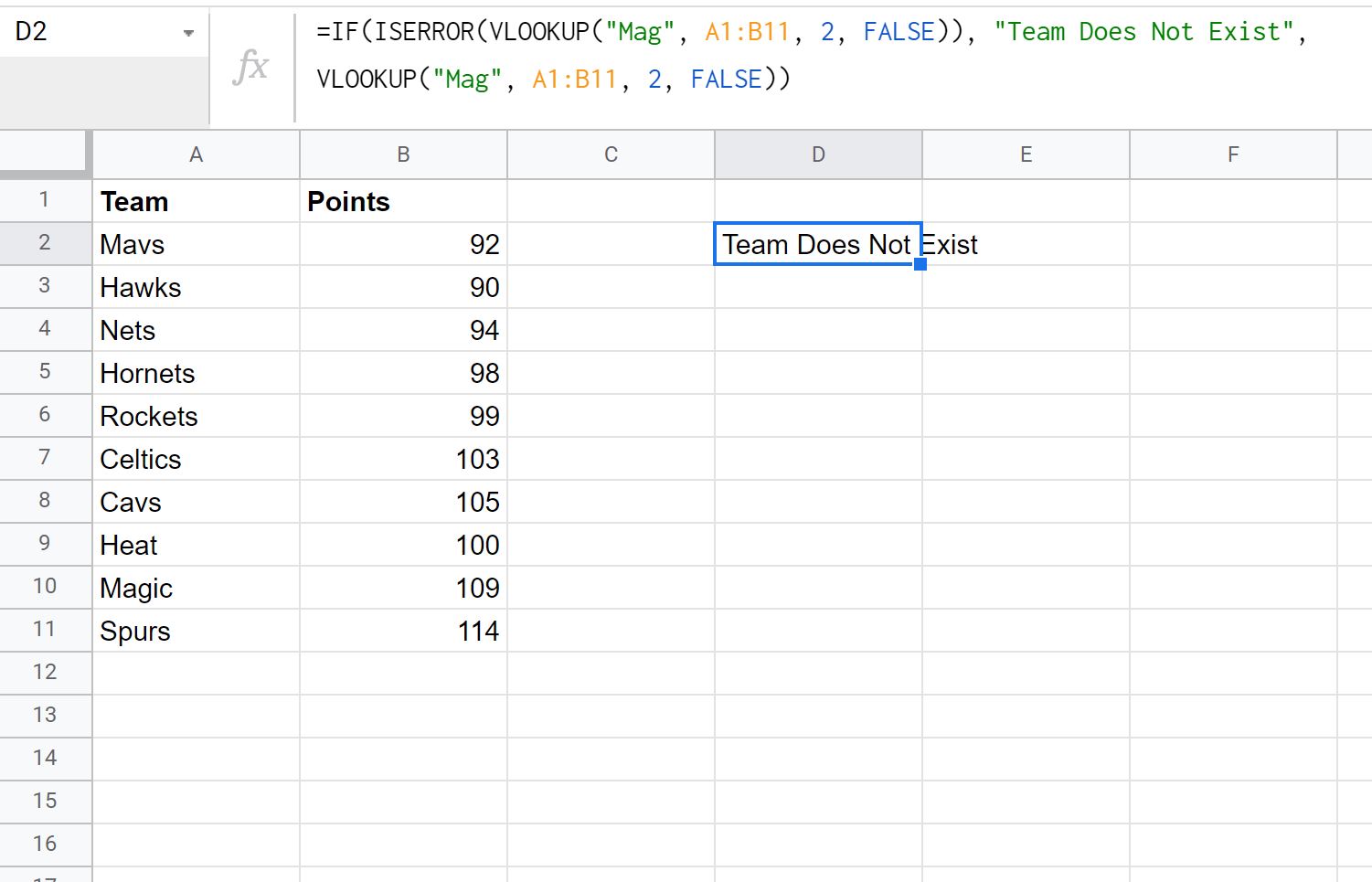Select the cell containing "Heat"
This screenshot has width=1372, height=882.
click(x=197, y=545)
